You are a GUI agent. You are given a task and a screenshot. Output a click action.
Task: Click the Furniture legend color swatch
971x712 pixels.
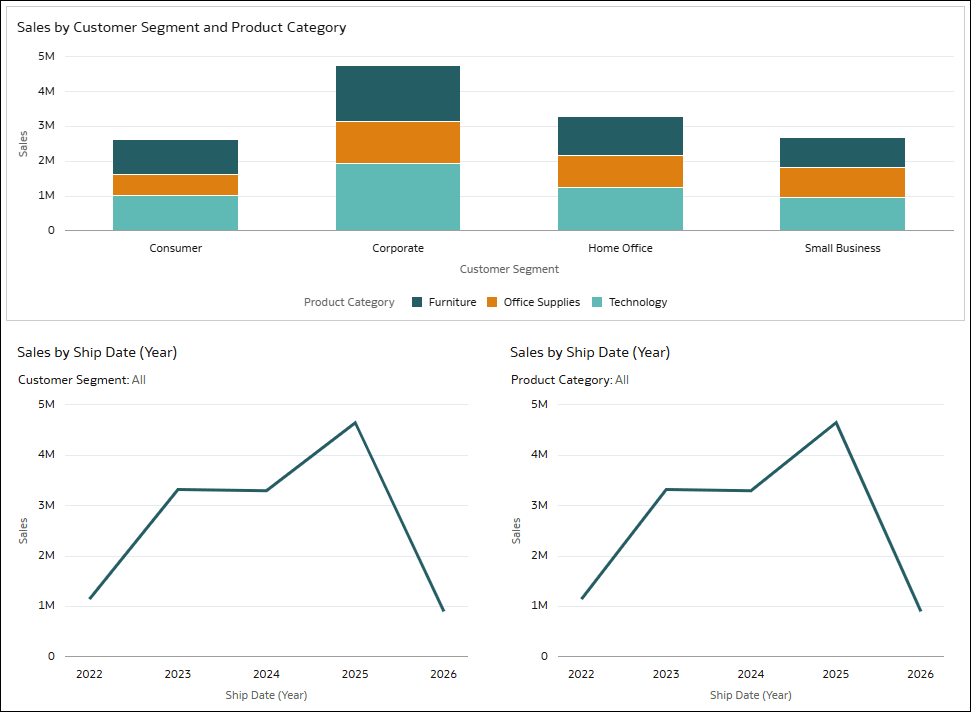pyautogui.click(x=417, y=302)
